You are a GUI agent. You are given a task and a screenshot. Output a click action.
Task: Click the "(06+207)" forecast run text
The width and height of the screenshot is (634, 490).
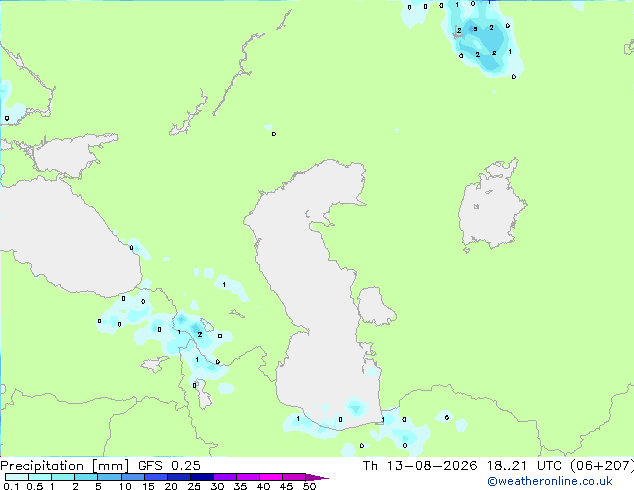tap(602, 466)
